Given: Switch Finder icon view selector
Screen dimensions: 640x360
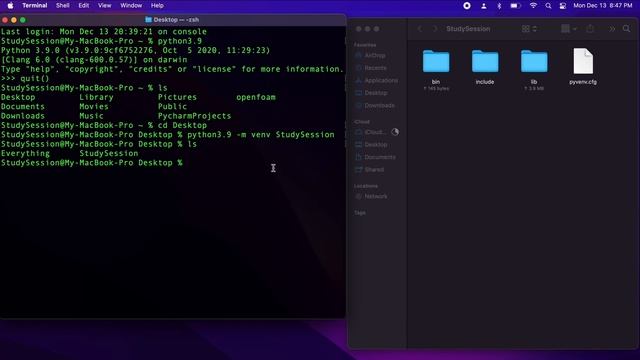Looking at the screenshot, I should pos(529,29).
